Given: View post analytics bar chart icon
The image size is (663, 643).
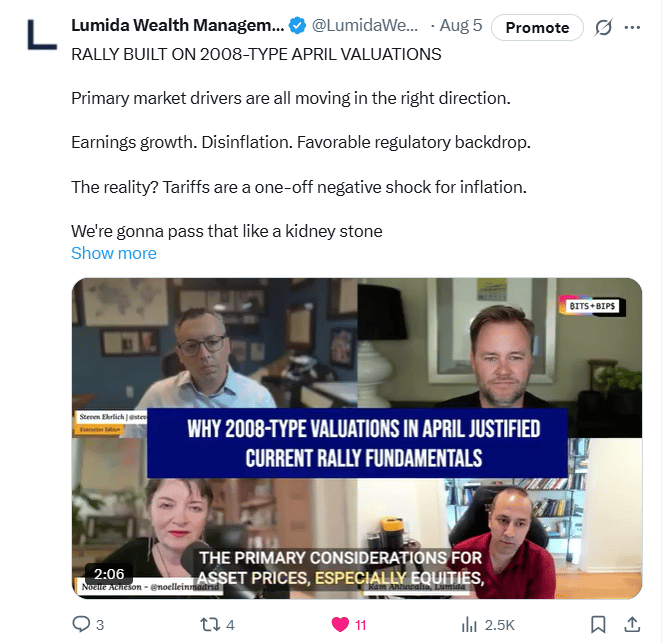Looking at the screenshot, I should click(x=469, y=624).
